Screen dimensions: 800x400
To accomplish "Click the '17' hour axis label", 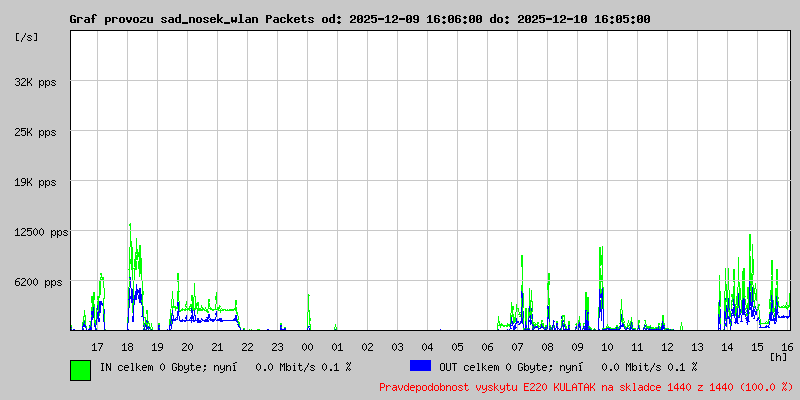I will (97, 347).
